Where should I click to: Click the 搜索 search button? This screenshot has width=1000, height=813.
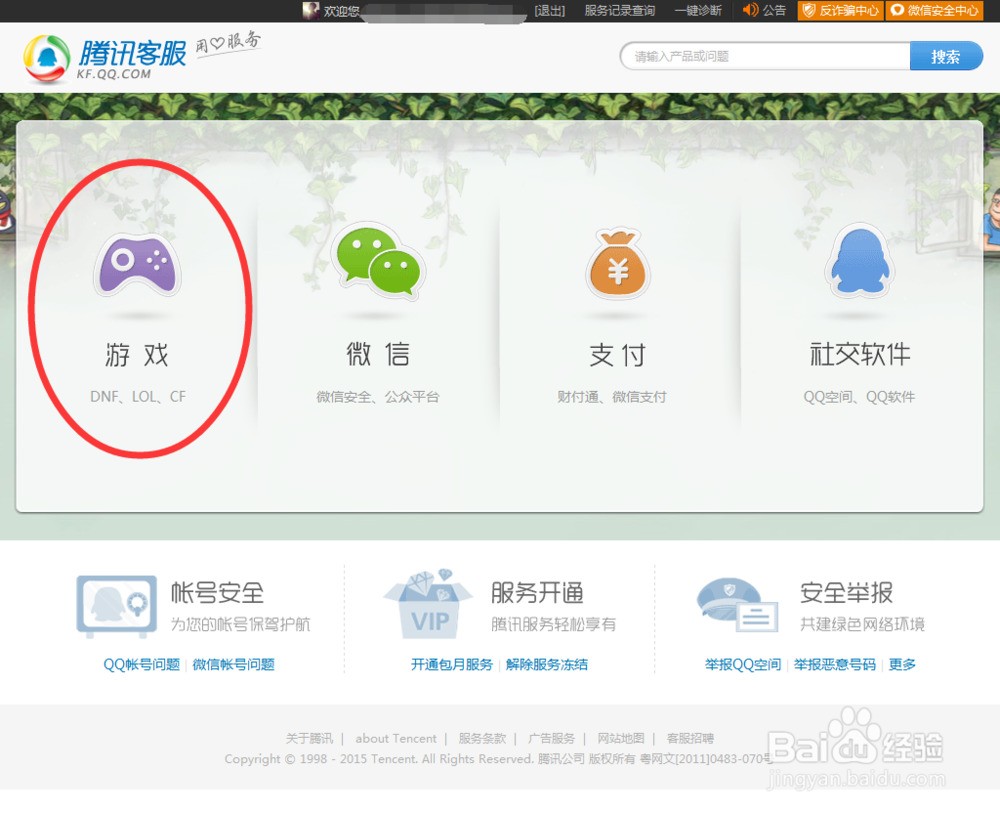pyautogui.click(x=945, y=56)
